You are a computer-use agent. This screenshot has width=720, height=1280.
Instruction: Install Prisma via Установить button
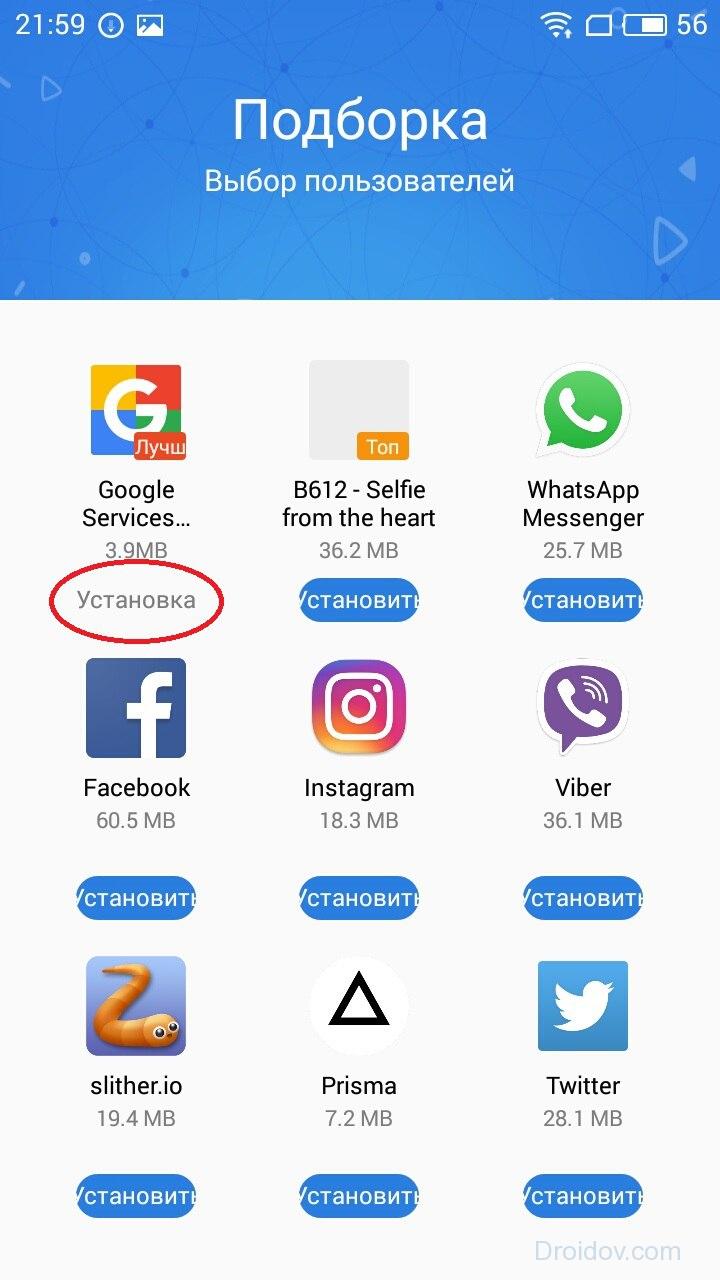pos(359,1196)
